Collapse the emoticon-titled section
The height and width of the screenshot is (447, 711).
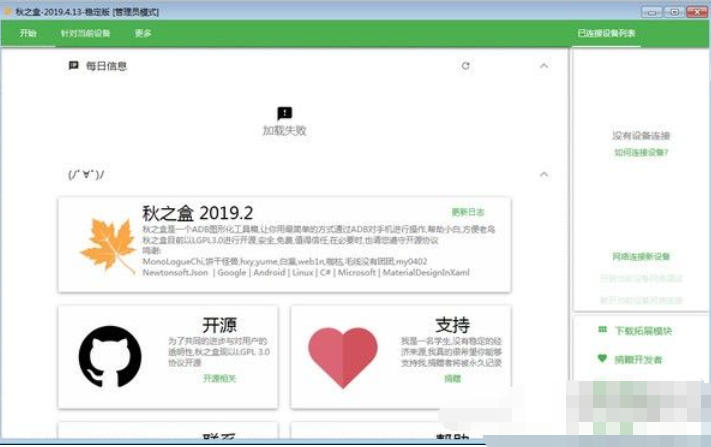tap(544, 174)
